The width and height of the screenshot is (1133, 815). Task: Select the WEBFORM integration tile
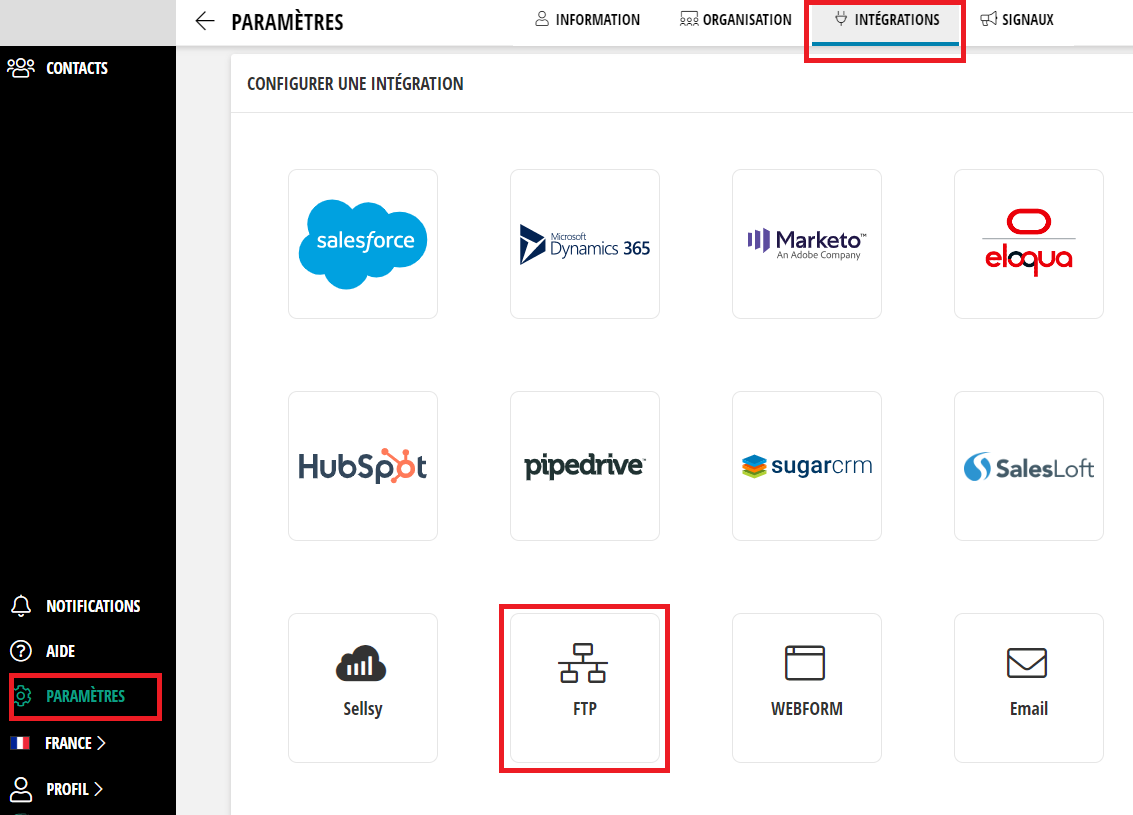click(806, 688)
